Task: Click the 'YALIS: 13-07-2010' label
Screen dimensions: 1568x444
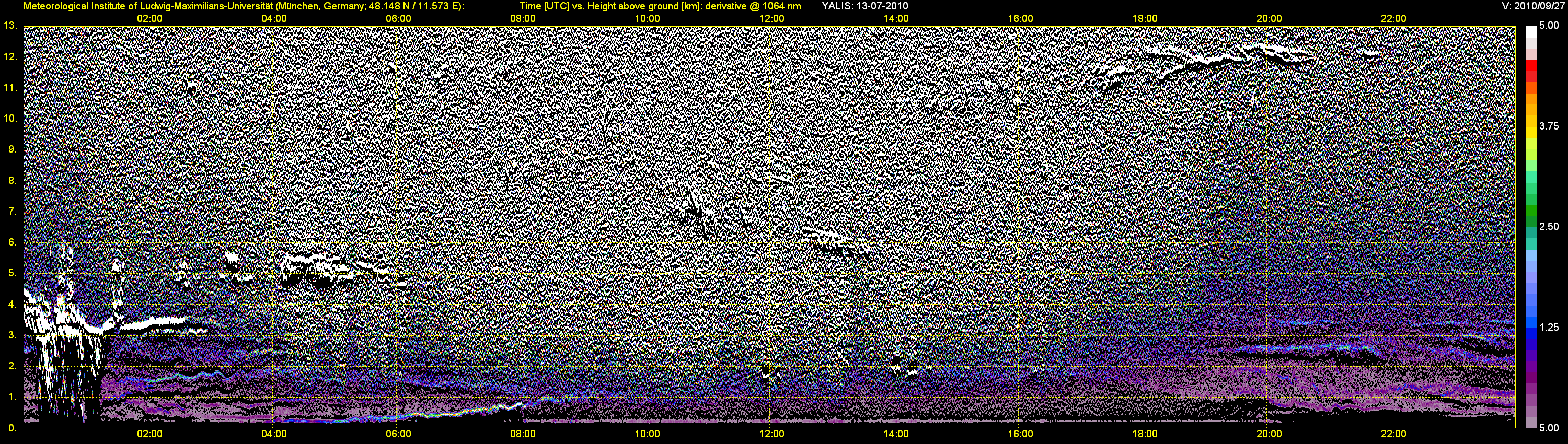Action: pos(864,6)
